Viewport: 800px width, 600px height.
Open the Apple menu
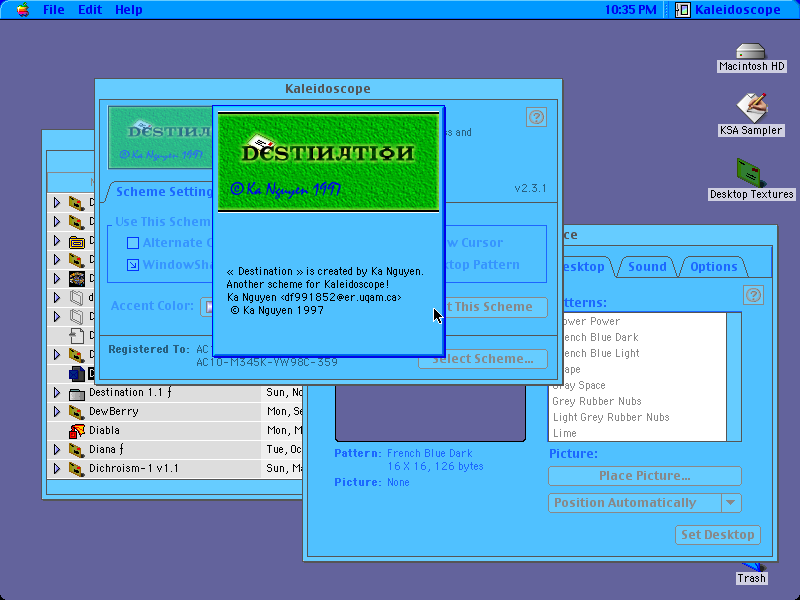(22, 10)
